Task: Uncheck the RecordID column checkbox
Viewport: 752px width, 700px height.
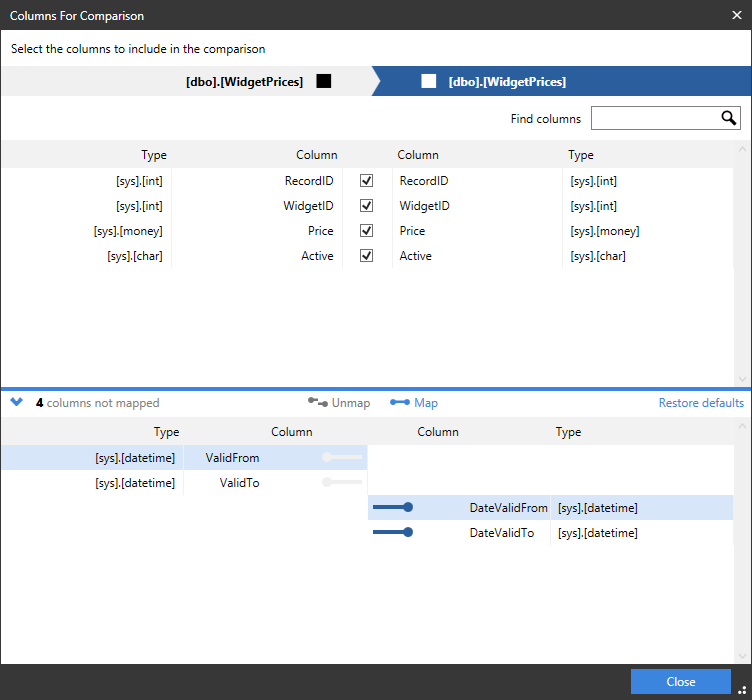Action: 366,181
